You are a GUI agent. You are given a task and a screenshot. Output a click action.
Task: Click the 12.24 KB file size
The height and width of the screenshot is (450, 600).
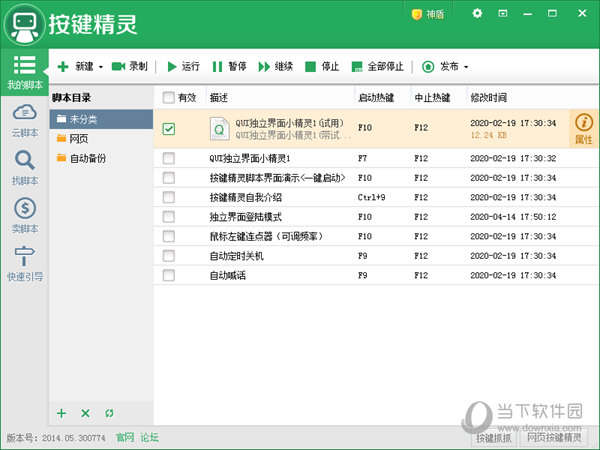pyautogui.click(x=489, y=135)
